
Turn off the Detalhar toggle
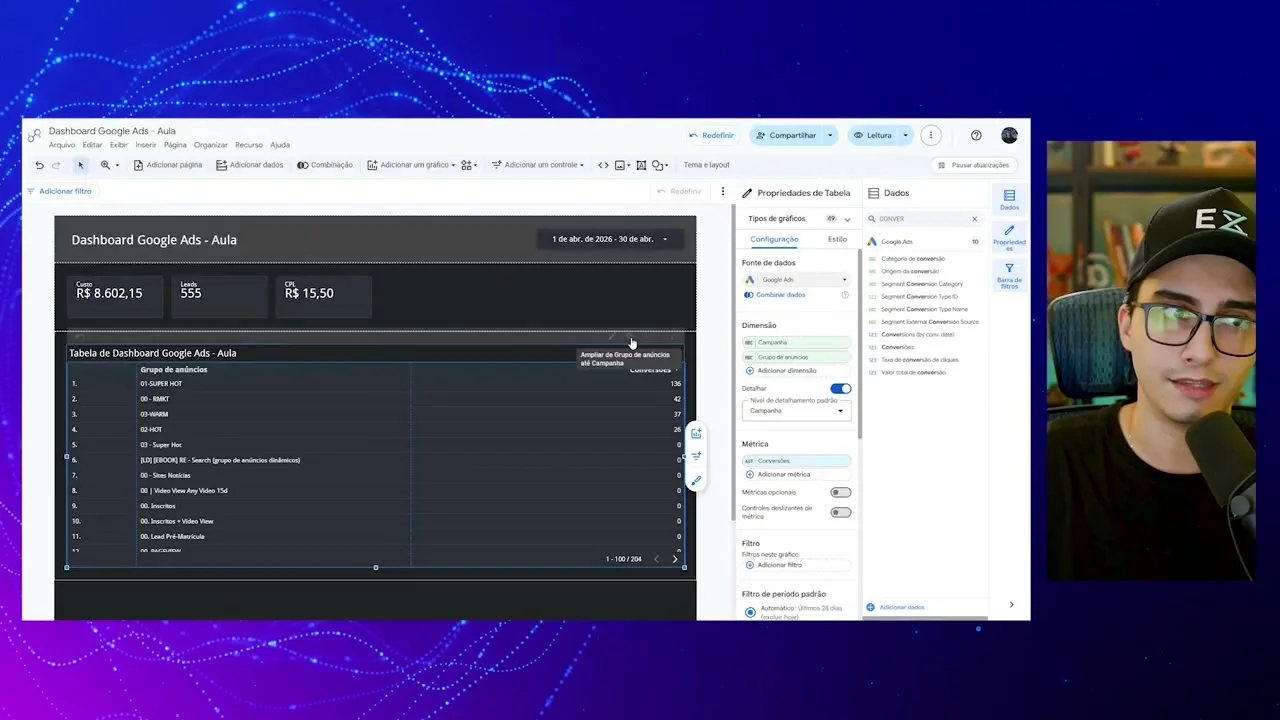pyautogui.click(x=841, y=388)
